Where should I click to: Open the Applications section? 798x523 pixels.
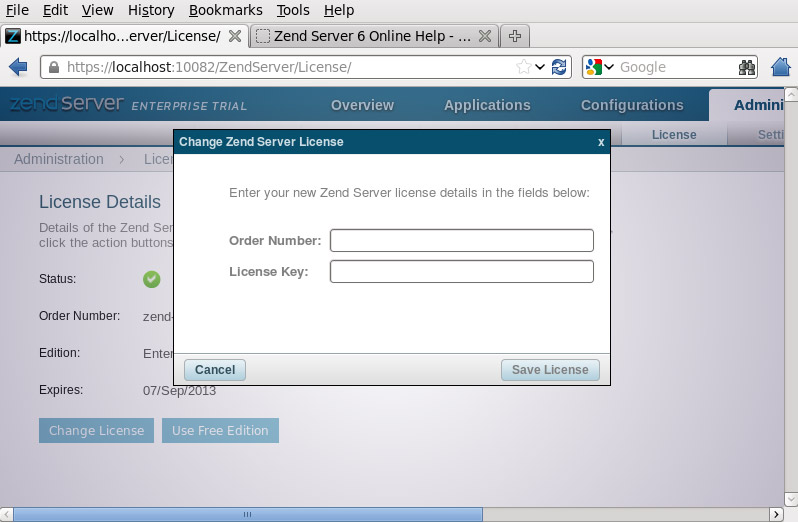tap(487, 105)
